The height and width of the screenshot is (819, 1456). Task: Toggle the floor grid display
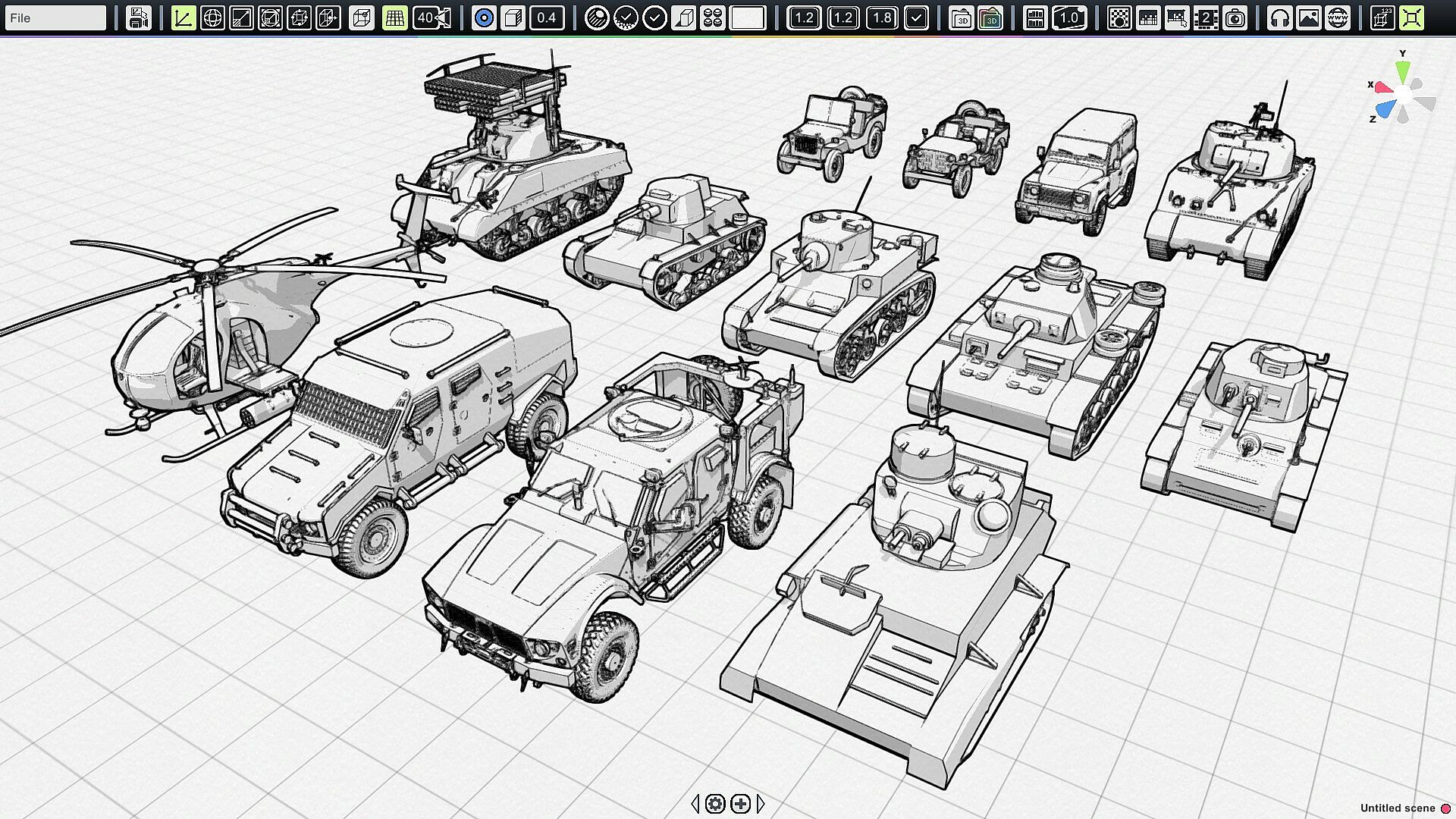[x=394, y=17]
